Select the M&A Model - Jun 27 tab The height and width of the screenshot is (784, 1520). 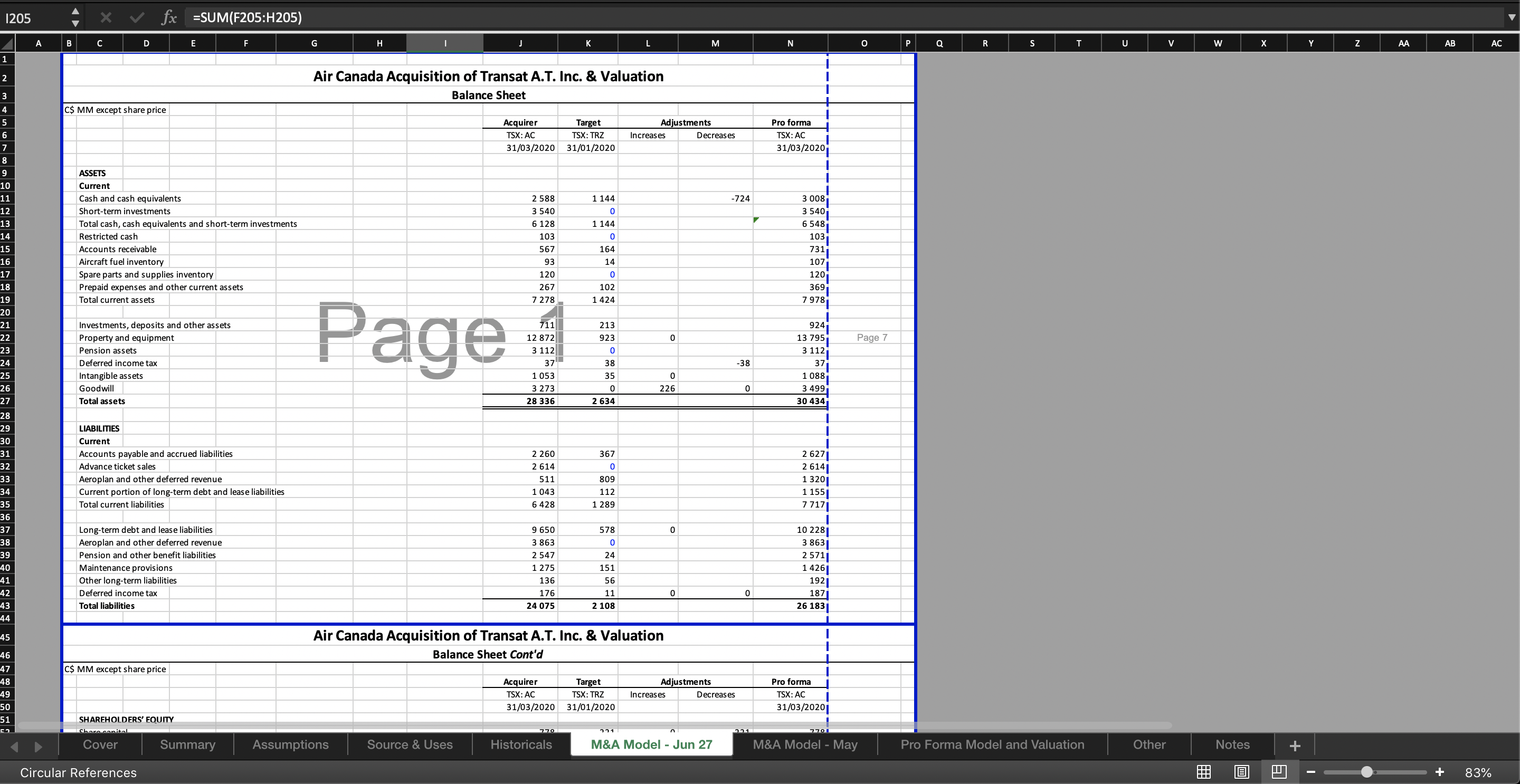(x=651, y=744)
